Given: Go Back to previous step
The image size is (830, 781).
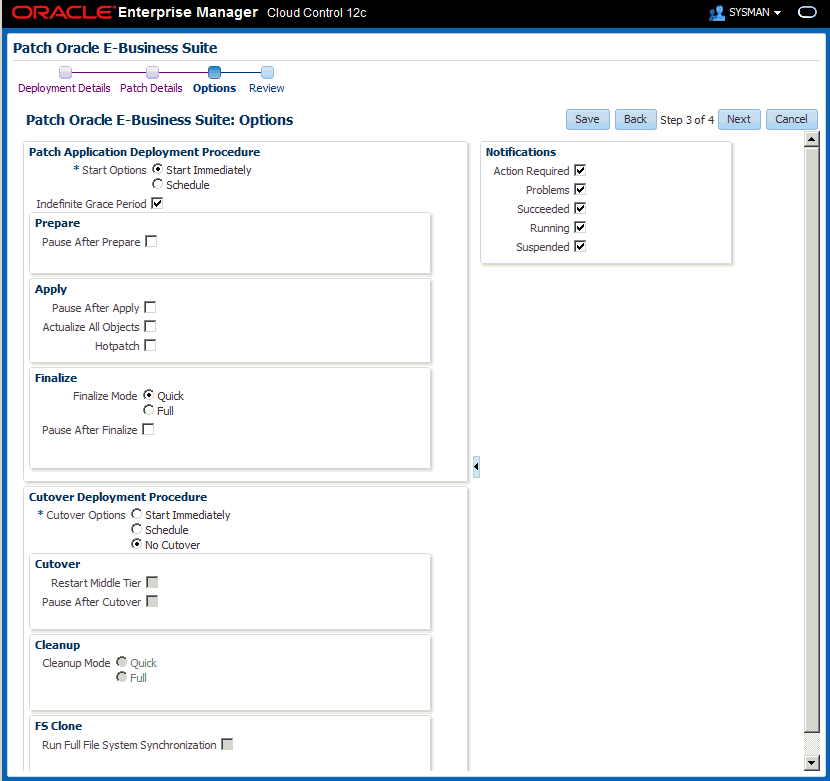Looking at the screenshot, I should pos(635,119).
